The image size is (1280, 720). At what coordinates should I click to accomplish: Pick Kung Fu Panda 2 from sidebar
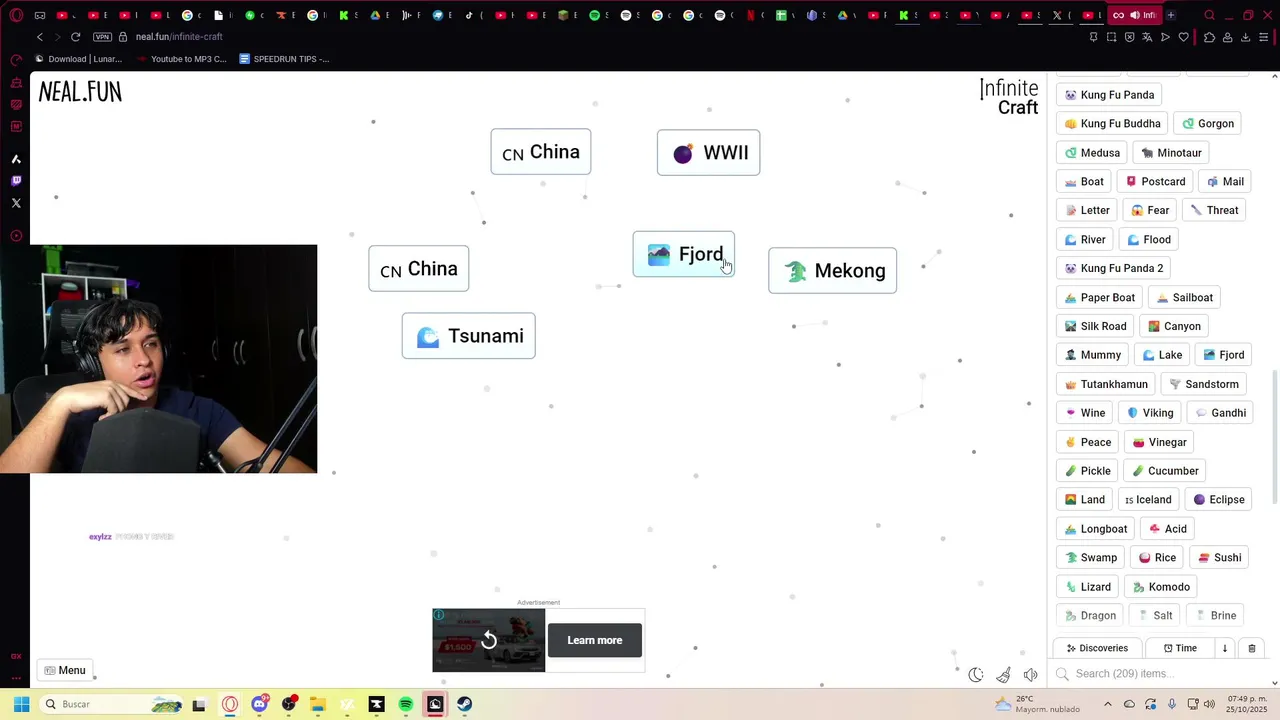1114,268
